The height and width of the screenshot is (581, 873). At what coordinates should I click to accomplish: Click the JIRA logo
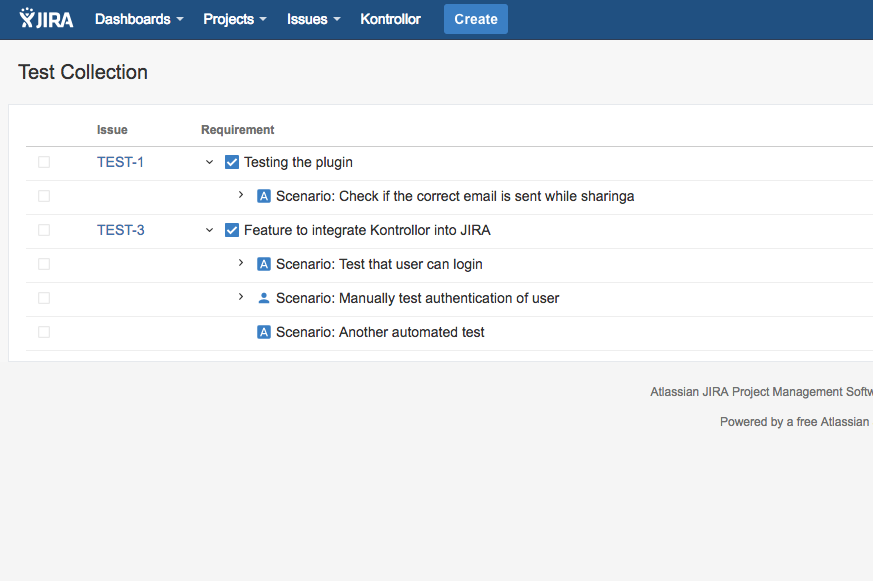(x=46, y=19)
